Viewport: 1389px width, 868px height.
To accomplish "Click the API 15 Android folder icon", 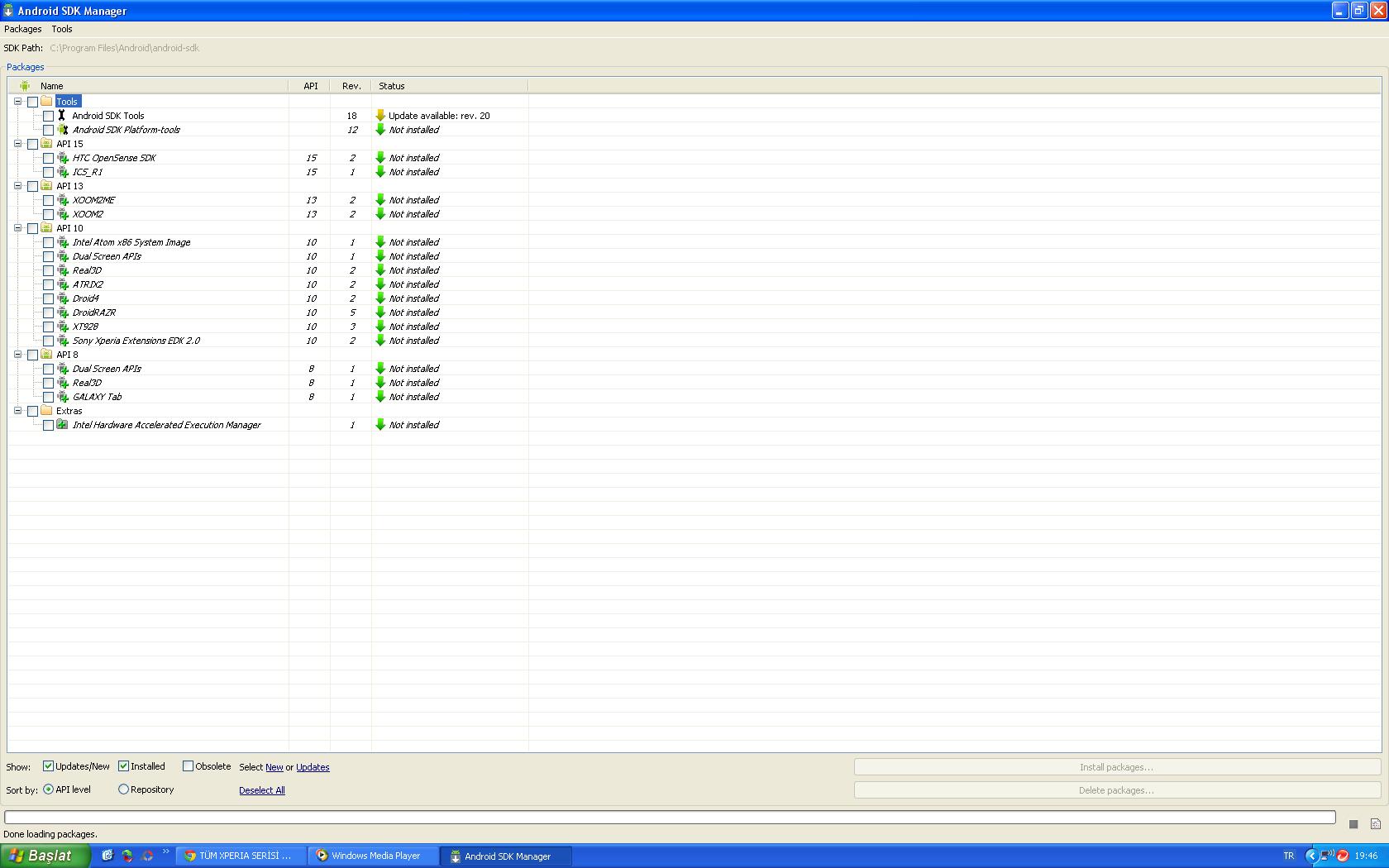I will coord(46,143).
